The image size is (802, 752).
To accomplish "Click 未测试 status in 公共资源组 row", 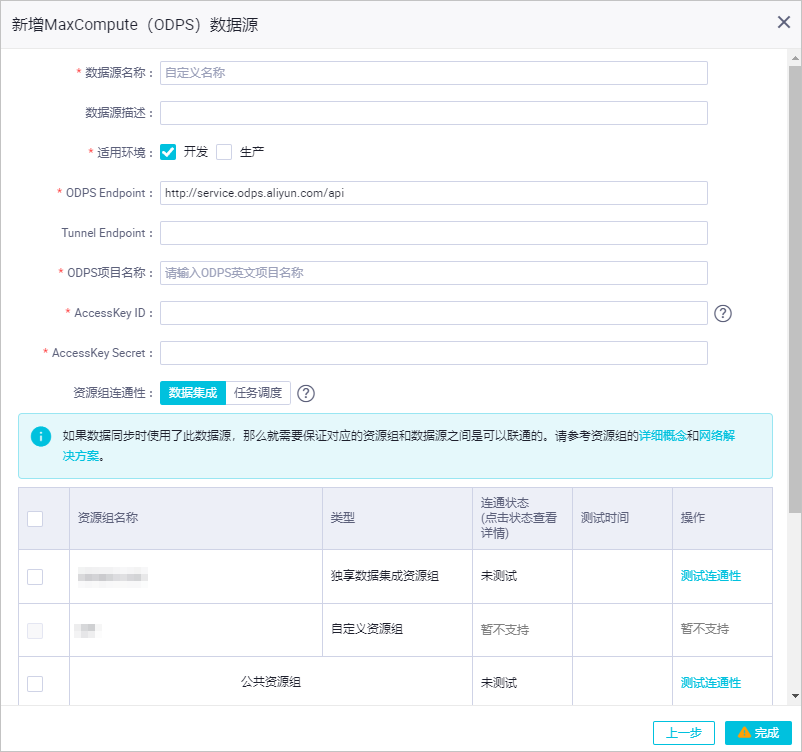I will (x=499, y=683).
